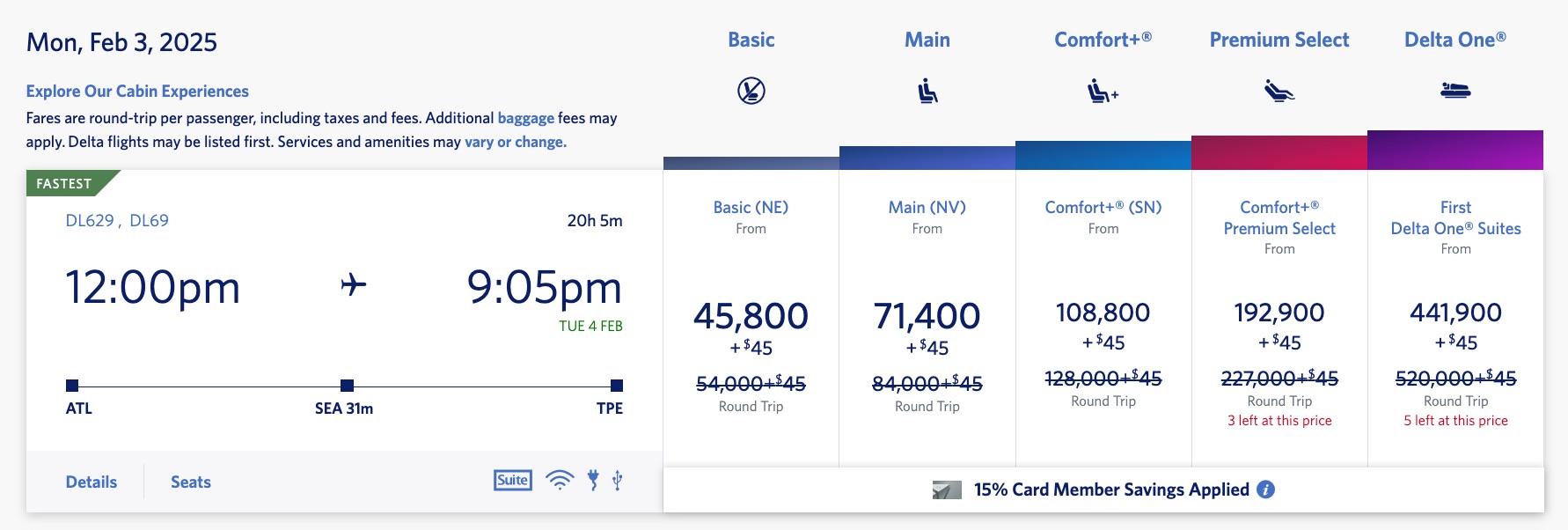Click the 5 left at this price notice

(x=1455, y=421)
